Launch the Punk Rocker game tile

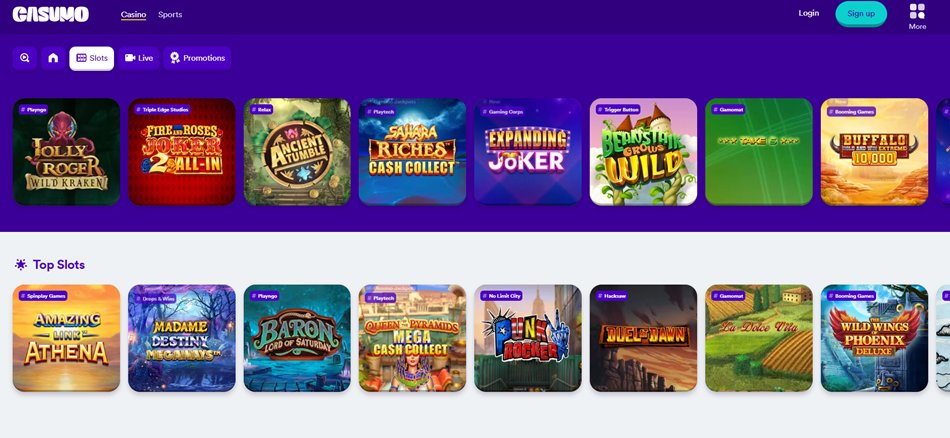pyautogui.click(x=528, y=338)
